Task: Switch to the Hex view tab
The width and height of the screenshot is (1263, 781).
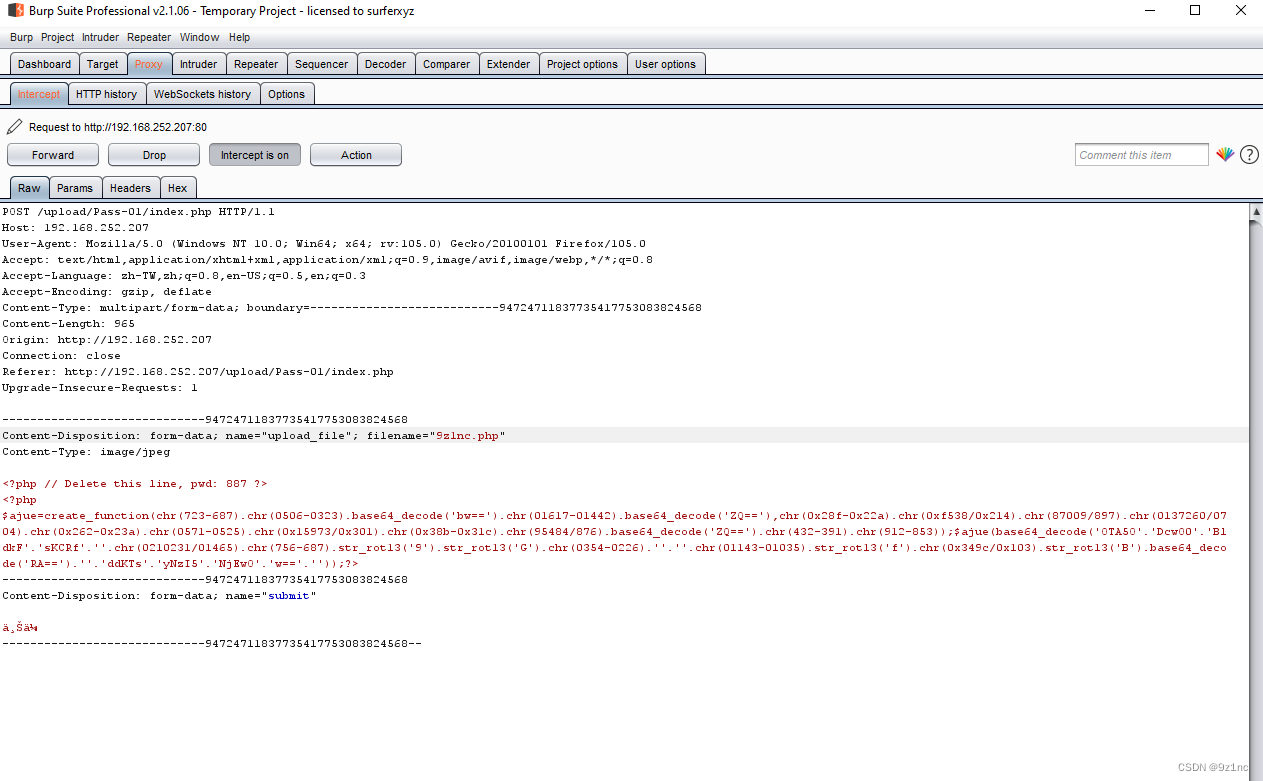Action: 178,188
